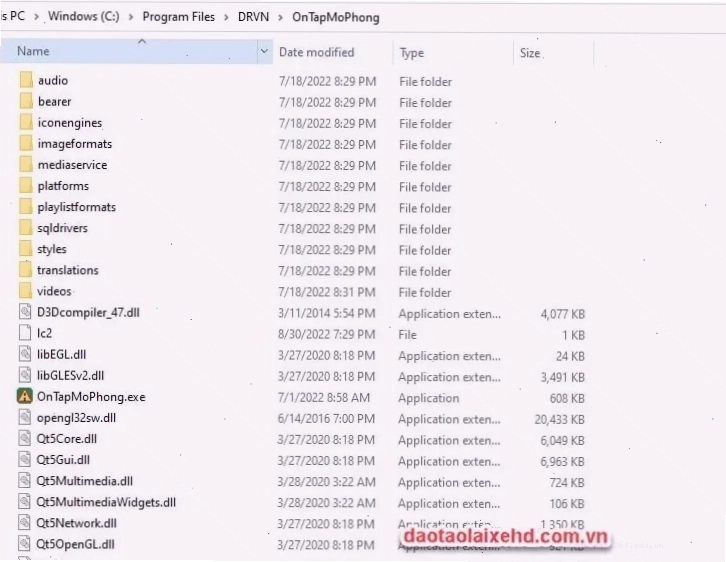The image size is (726, 562).
Task: Click the folder name translations
Action: click(68, 270)
